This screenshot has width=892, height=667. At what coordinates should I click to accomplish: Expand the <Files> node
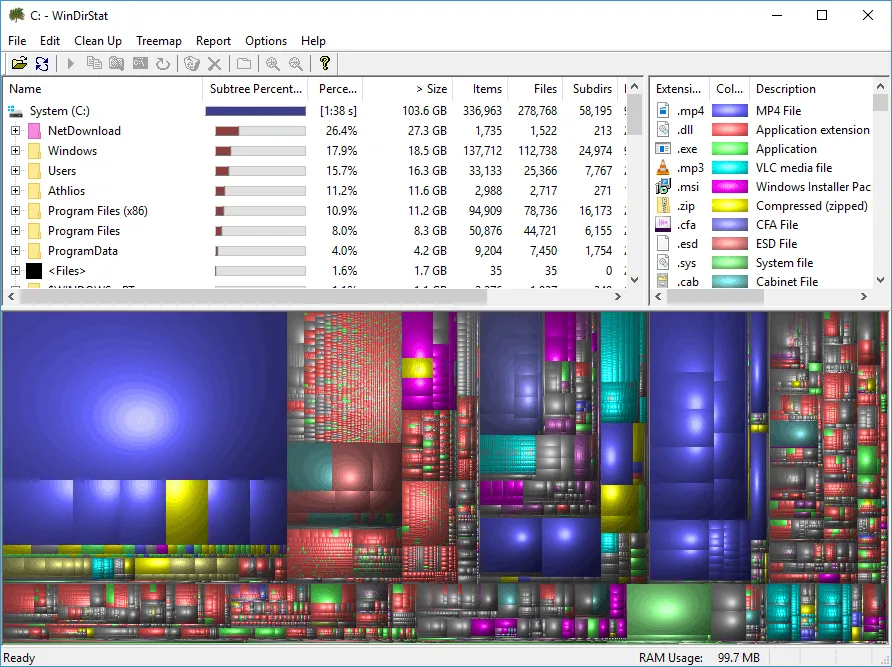pos(15,271)
